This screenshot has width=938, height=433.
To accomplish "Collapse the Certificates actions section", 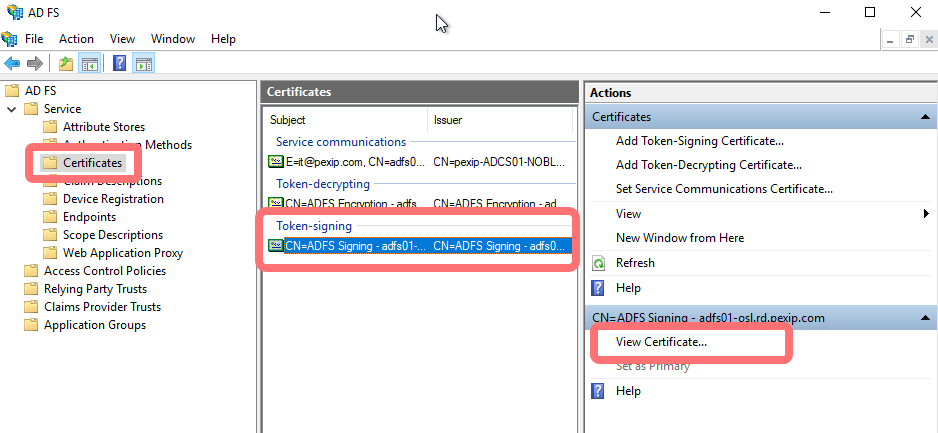I will pos(926,117).
